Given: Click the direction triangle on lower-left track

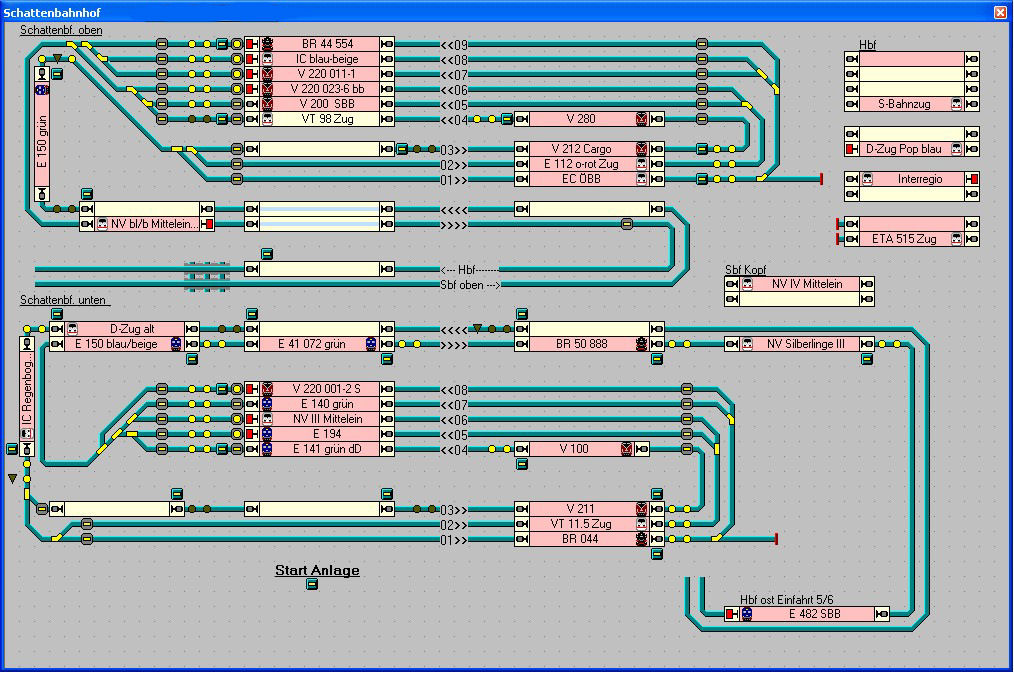Looking at the screenshot, I should click(12, 479).
